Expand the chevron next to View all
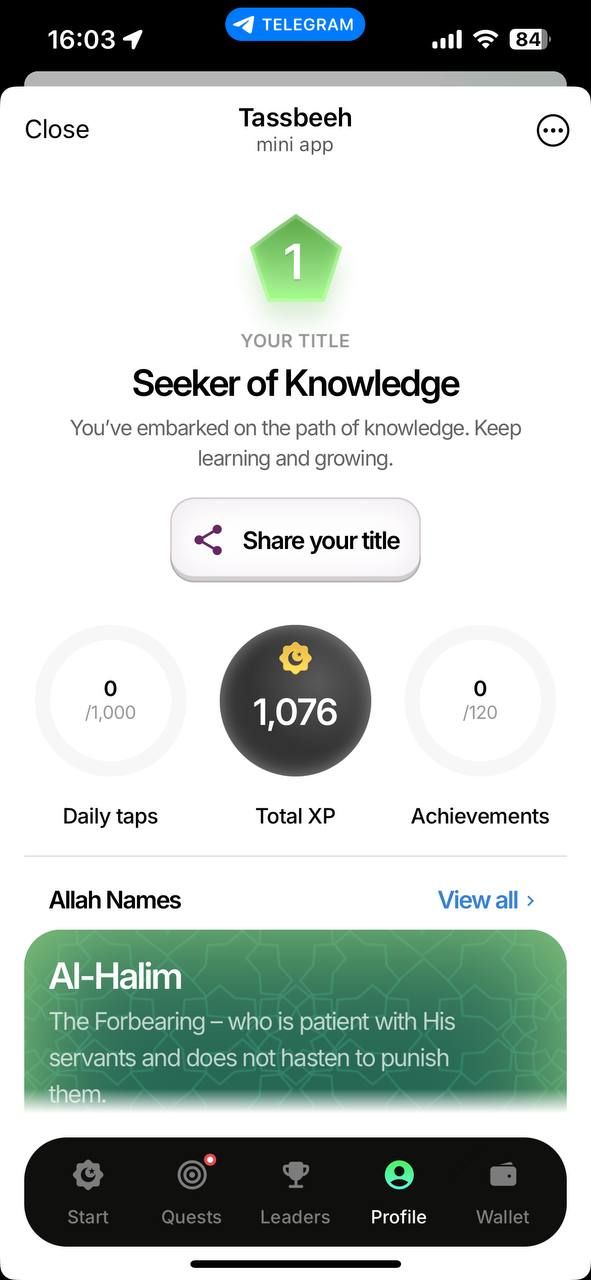The image size is (591, 1280). tap(530, 901)
